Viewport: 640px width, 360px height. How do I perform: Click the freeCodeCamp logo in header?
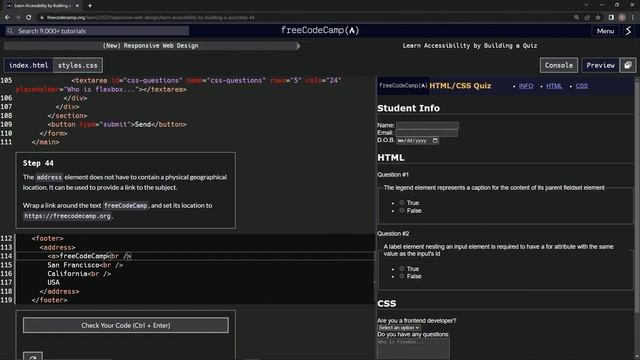coord(320,30)
